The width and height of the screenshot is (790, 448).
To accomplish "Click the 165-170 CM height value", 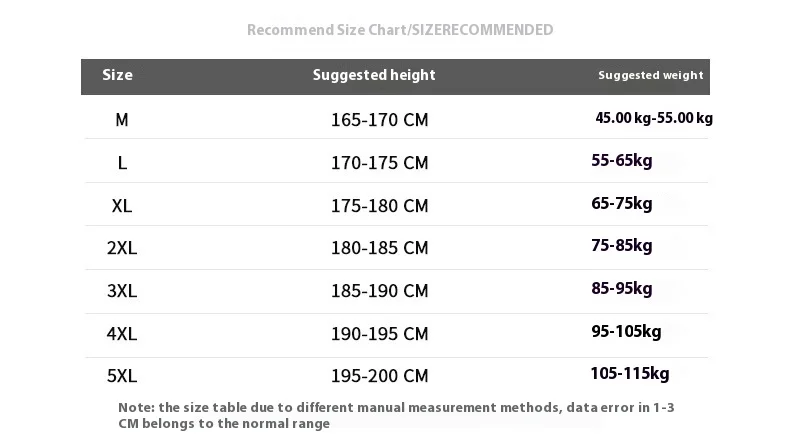I will [379, 120].
